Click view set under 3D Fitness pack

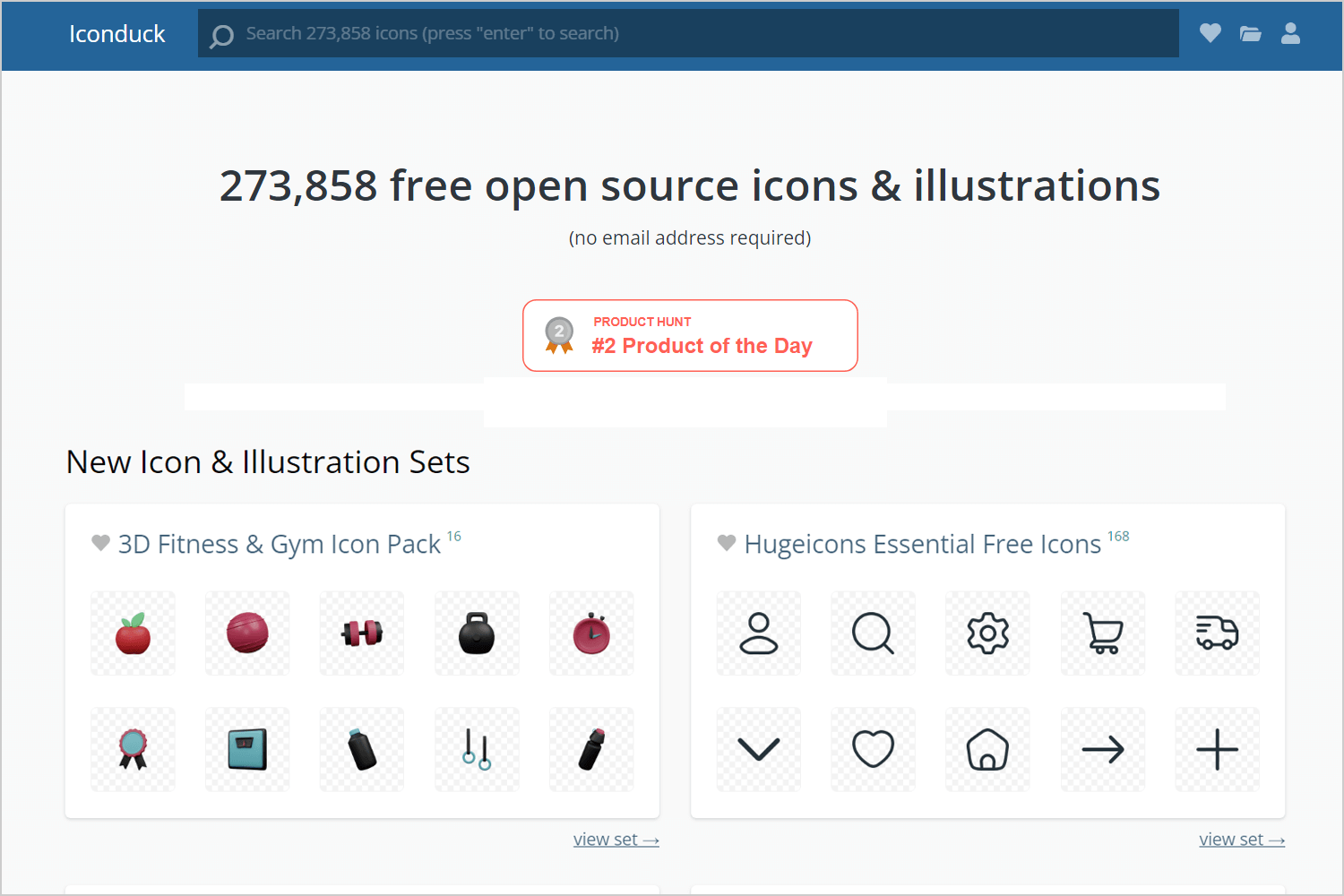tap(616, 840)
